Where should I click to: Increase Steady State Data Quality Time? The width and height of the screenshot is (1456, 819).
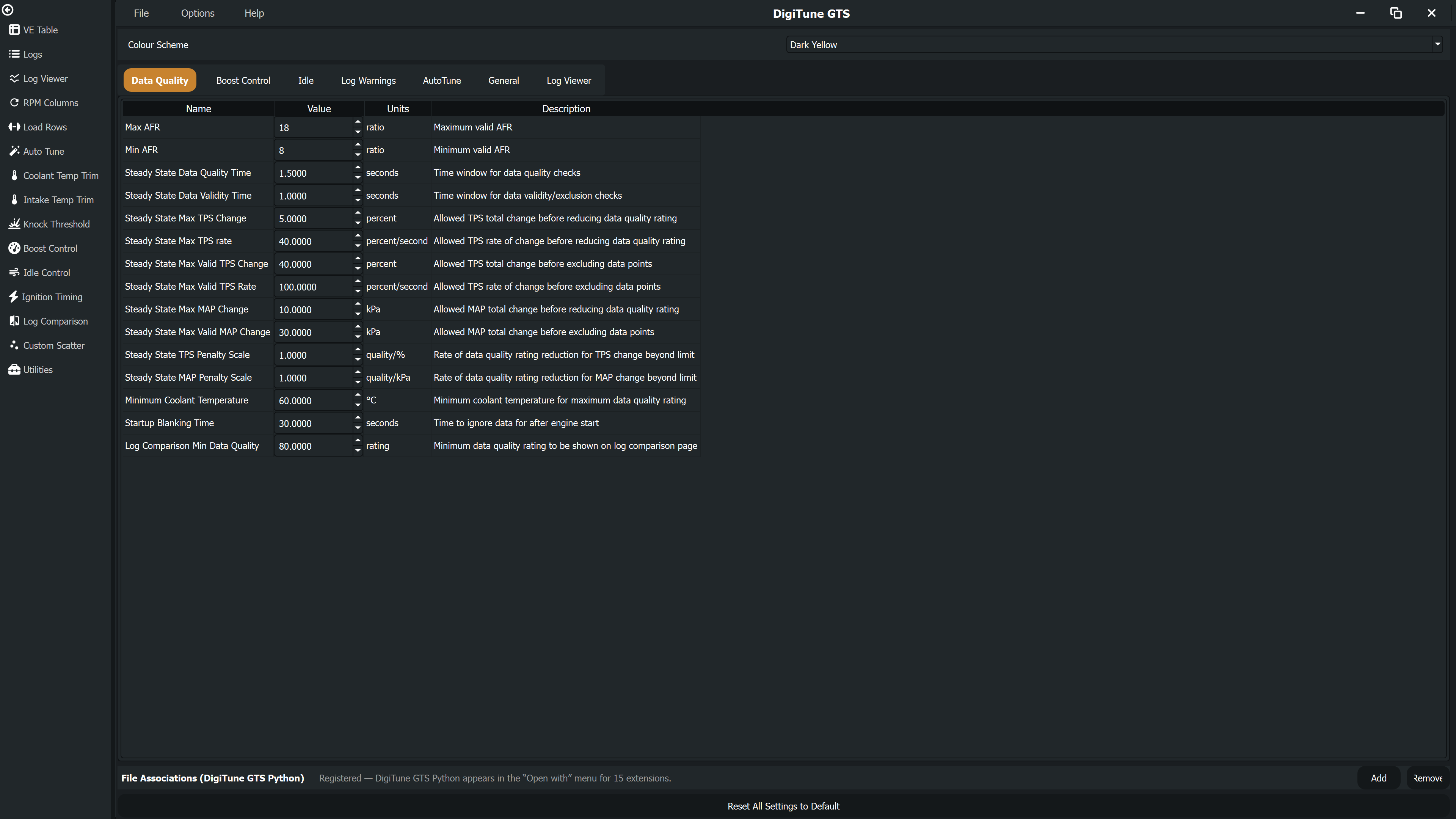pyautogui.click(x=358, y=167)
